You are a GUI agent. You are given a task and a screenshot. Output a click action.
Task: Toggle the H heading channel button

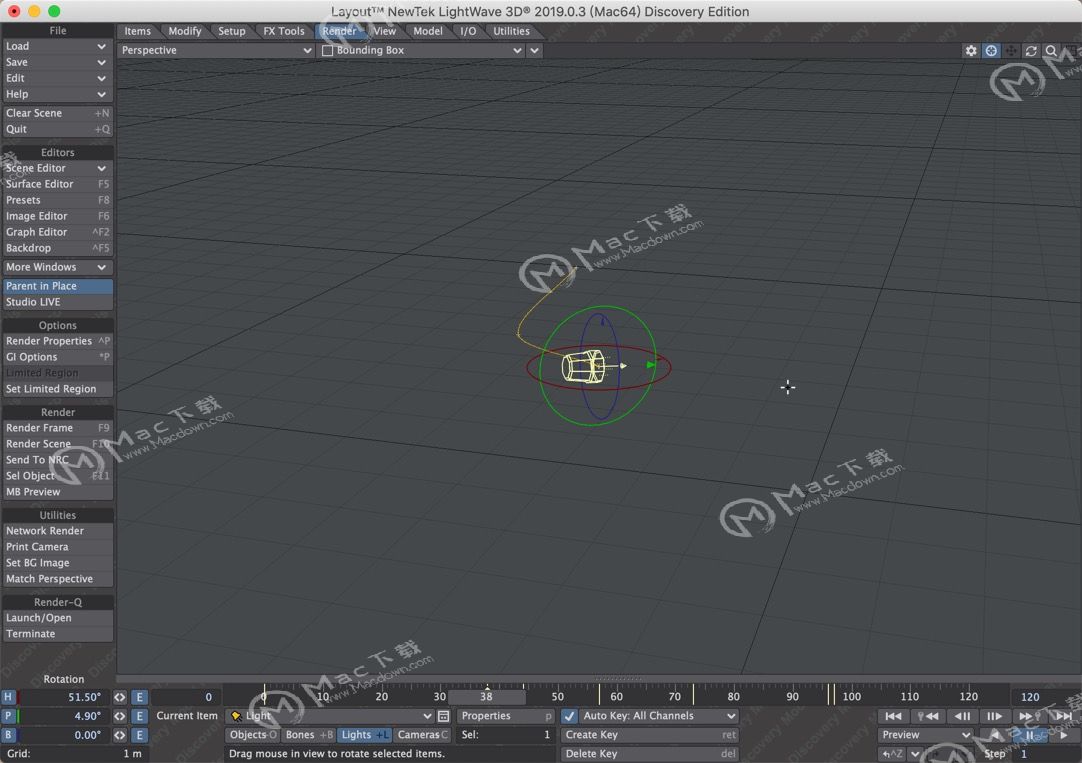8,697
